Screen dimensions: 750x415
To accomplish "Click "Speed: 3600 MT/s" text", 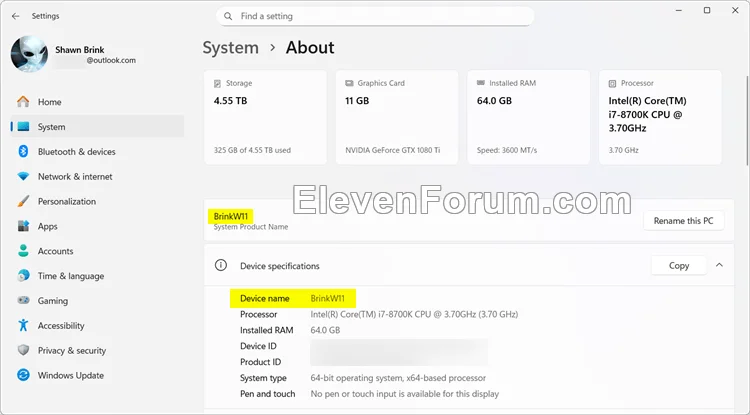I will [x=507, y=150].
